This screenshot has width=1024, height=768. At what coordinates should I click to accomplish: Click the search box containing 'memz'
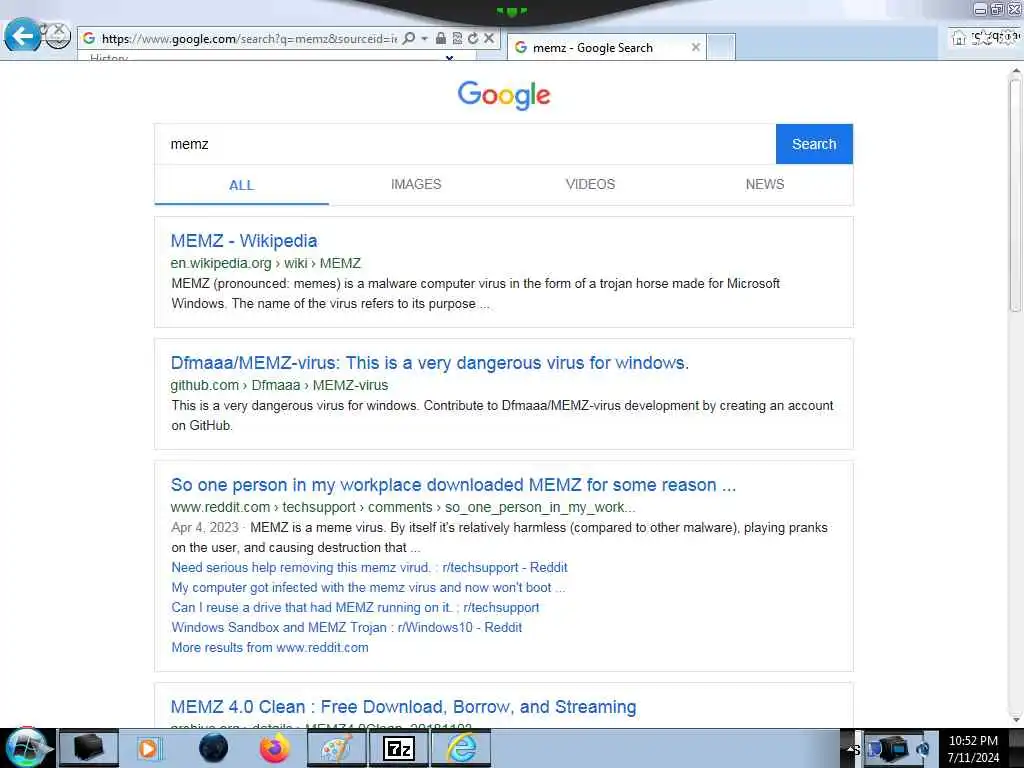[x=465, y=144]
